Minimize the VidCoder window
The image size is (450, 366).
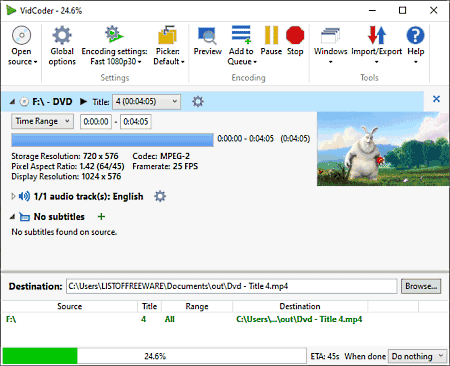(372, 10)
